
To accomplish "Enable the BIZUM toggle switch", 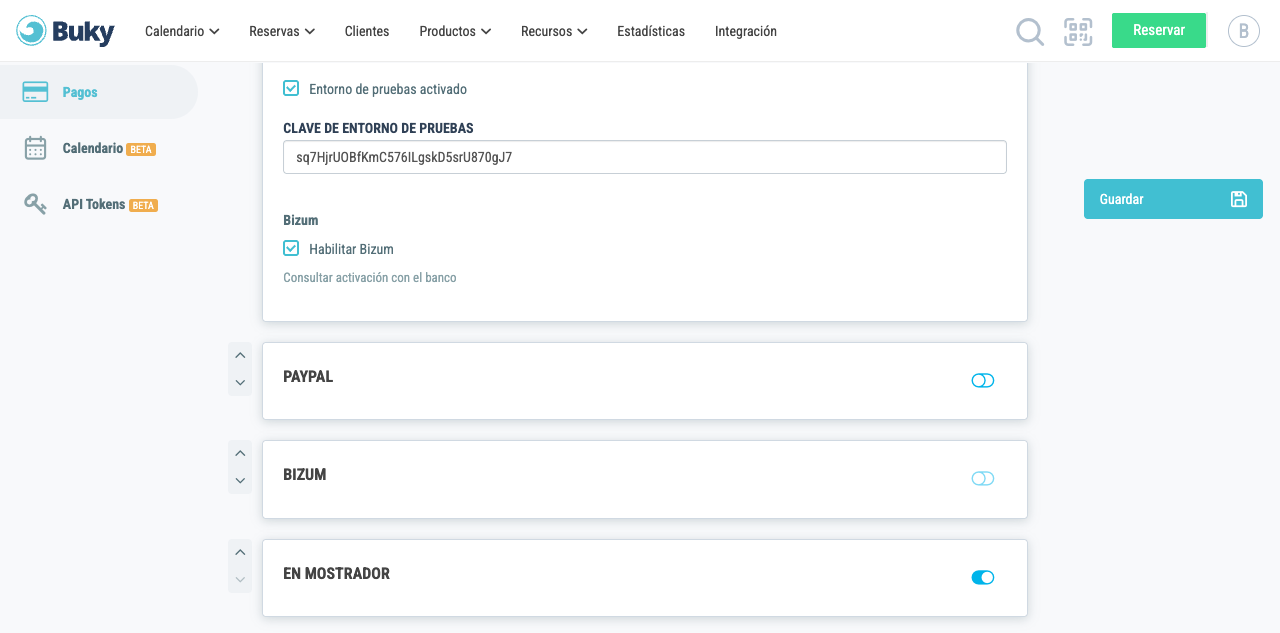I will (x=983, y=478).
